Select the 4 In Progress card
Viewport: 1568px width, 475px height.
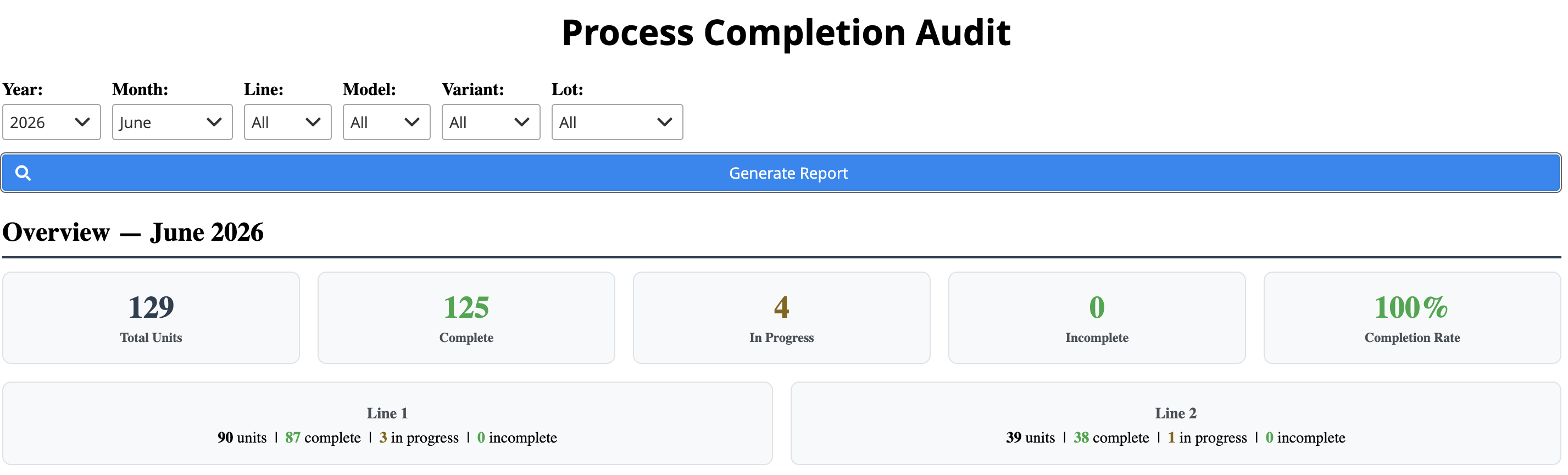782,318
